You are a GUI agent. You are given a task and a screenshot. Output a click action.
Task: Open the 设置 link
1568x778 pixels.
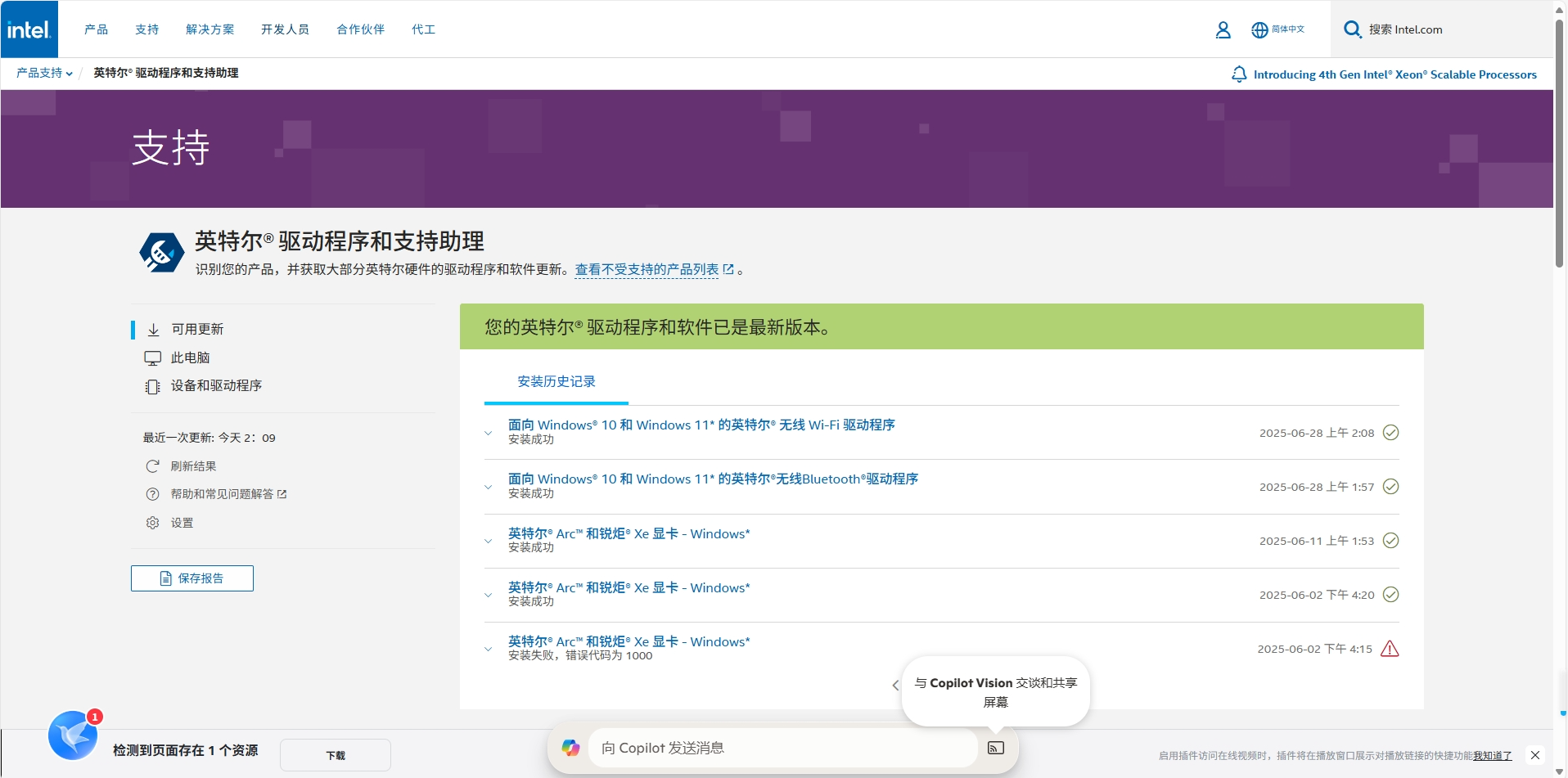(182, 523)
